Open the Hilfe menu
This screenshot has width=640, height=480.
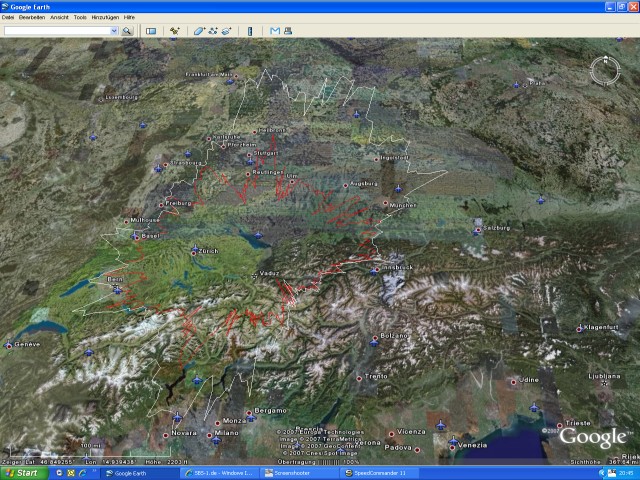tap(129, 17)
